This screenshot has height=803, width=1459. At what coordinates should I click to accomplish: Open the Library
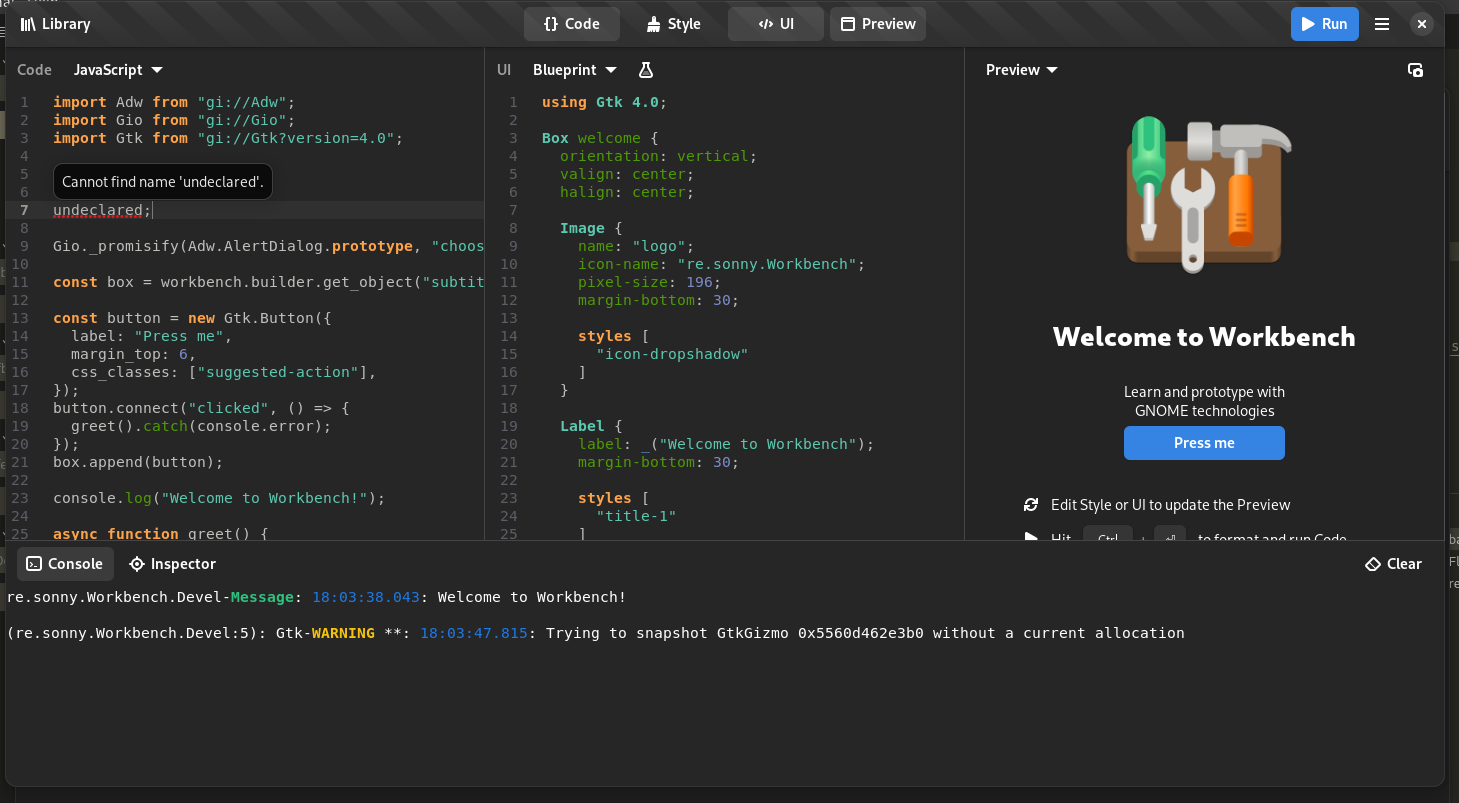tap(55, 24)
